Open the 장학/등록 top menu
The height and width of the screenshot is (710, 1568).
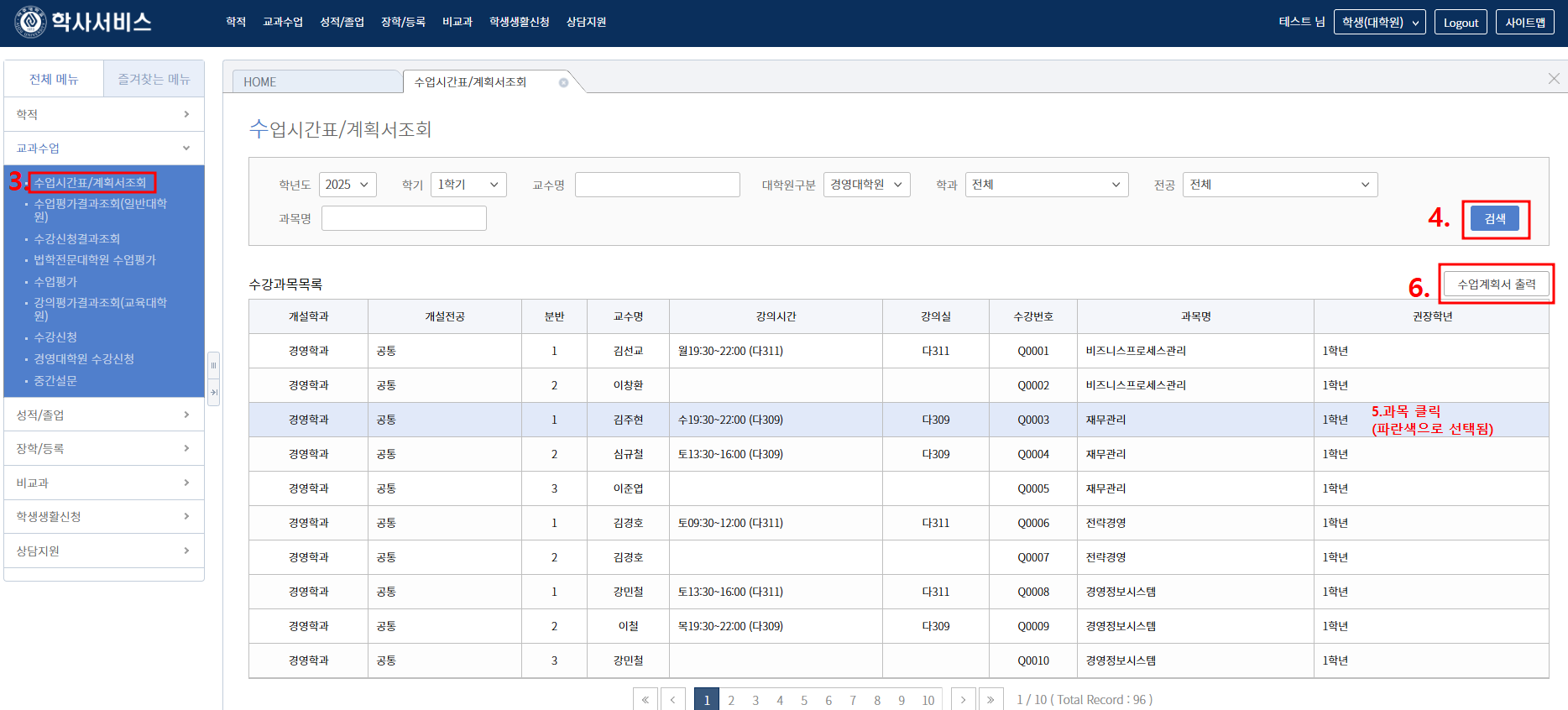(403, 22)
